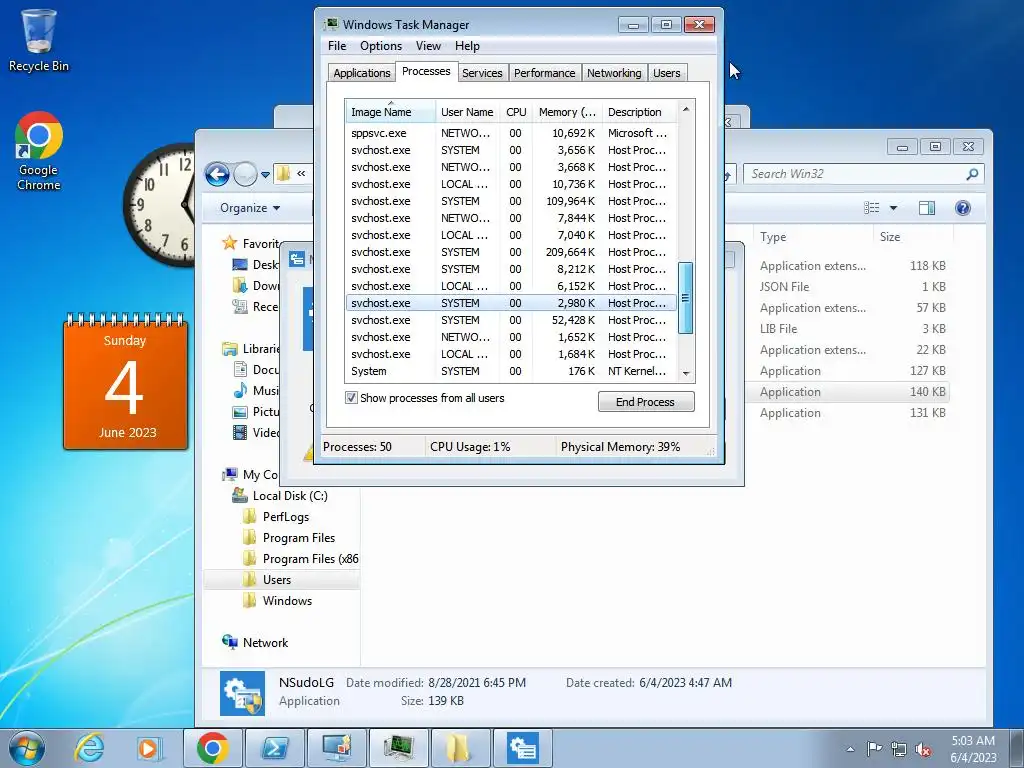Select the Windows folder in tree

287,600
